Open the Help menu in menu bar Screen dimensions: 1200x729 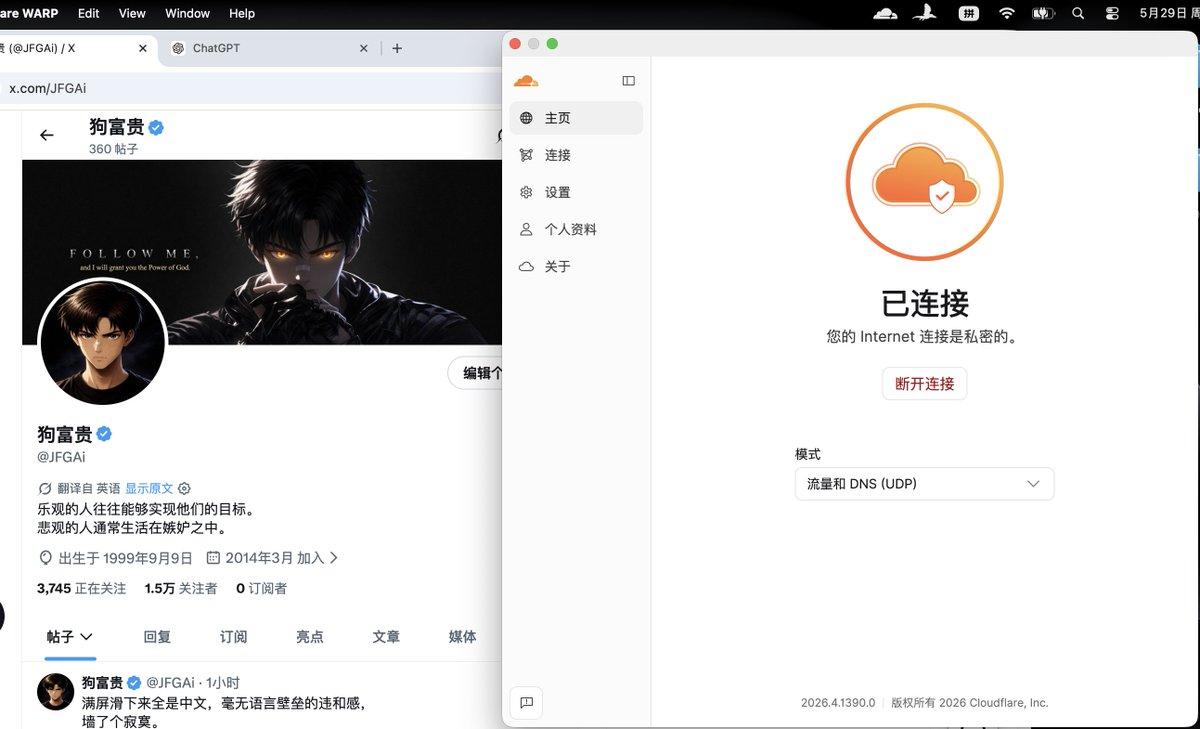click(242, 13)
